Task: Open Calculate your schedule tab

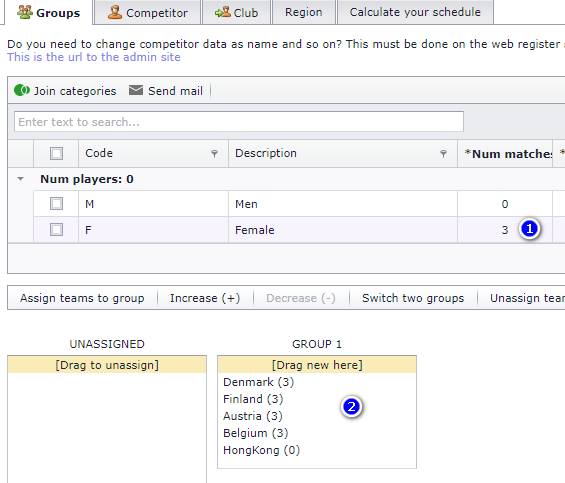Action: point(415,12)
